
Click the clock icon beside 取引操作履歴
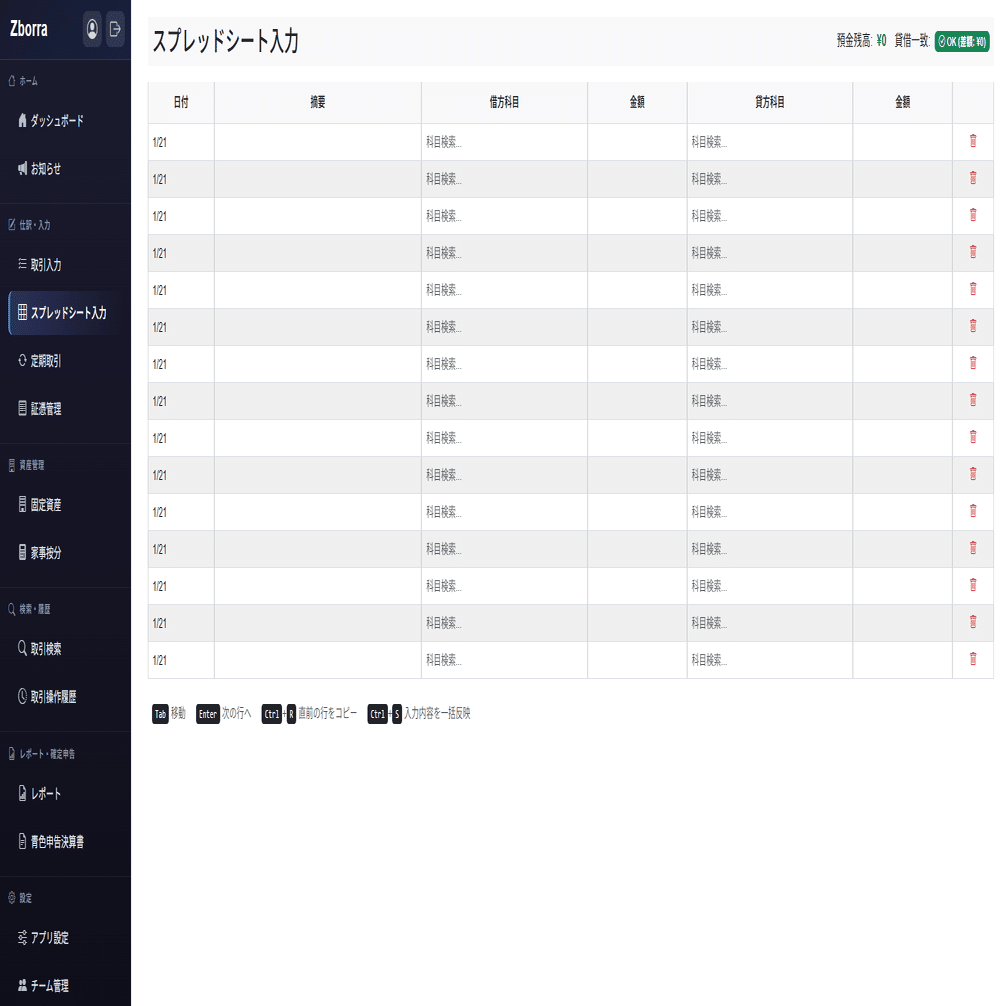tap(22, 696)
